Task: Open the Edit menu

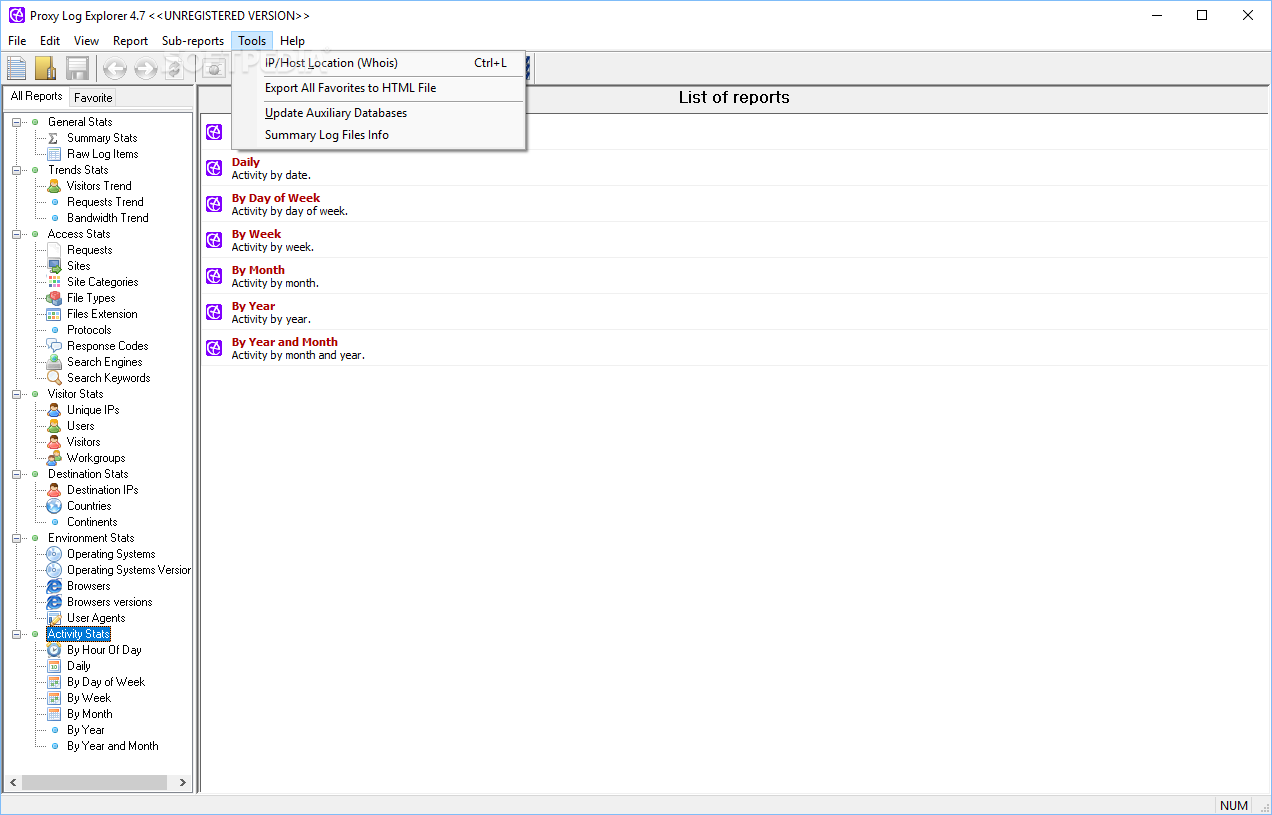Action: tap(50, 41)
